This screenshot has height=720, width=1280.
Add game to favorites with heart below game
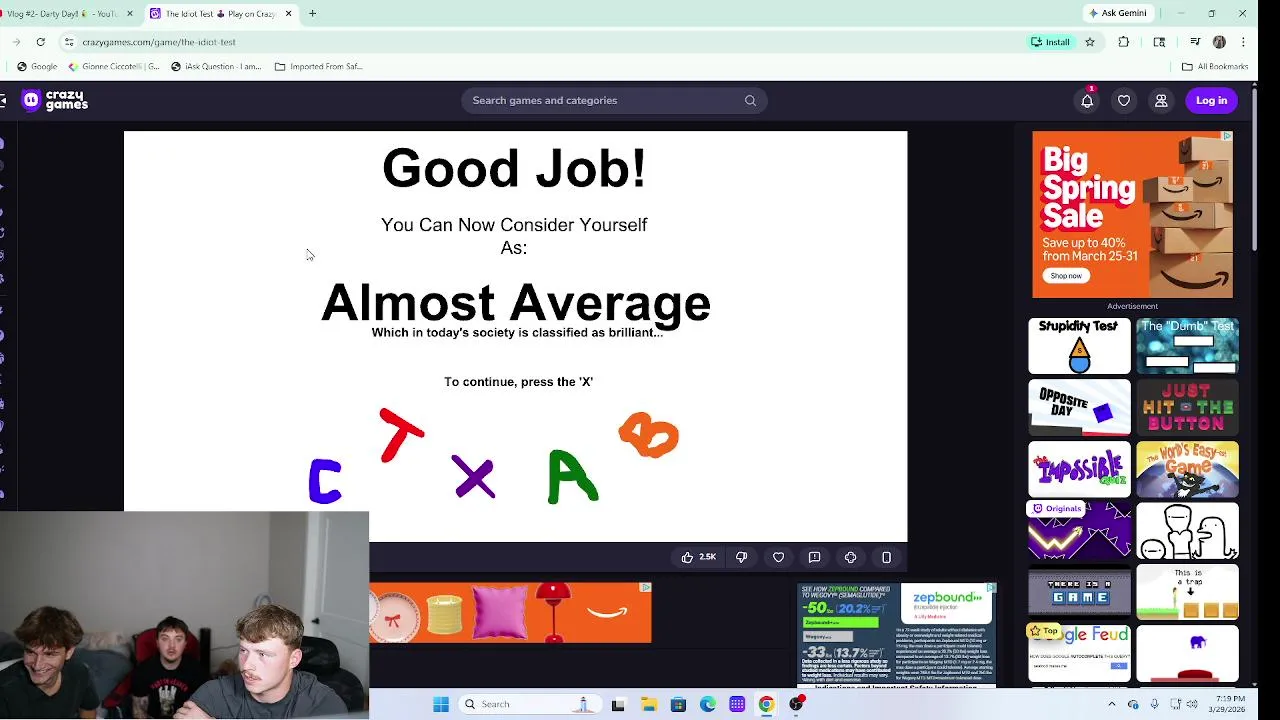tap(778, 557)
